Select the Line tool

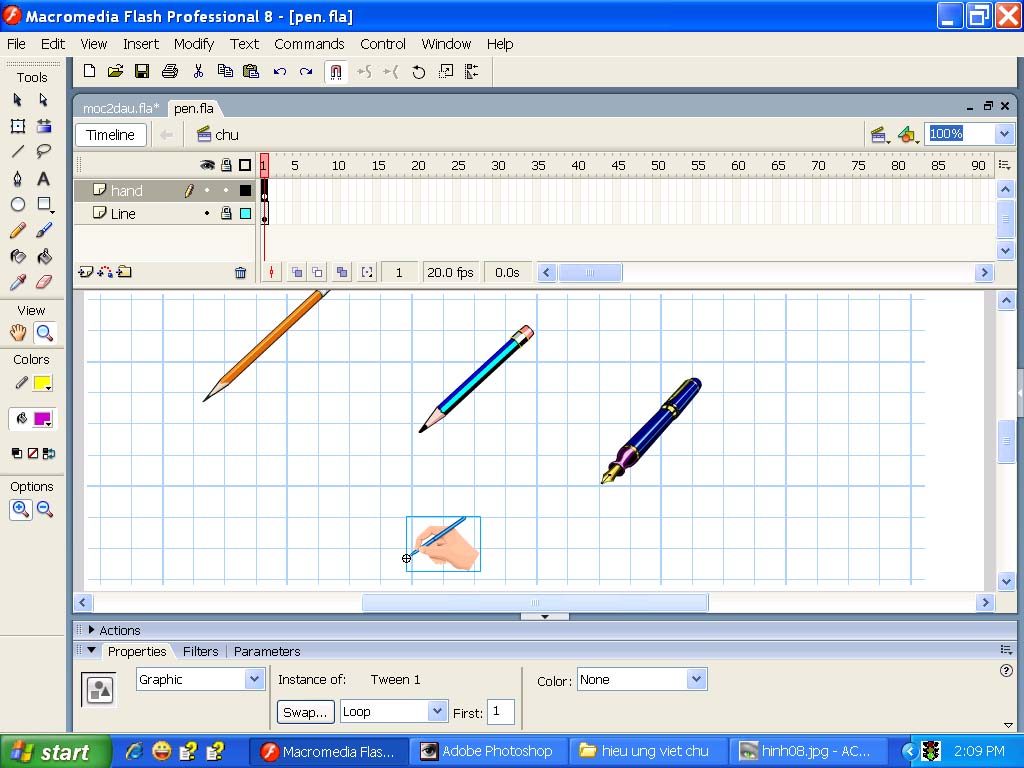pos(18,152)
